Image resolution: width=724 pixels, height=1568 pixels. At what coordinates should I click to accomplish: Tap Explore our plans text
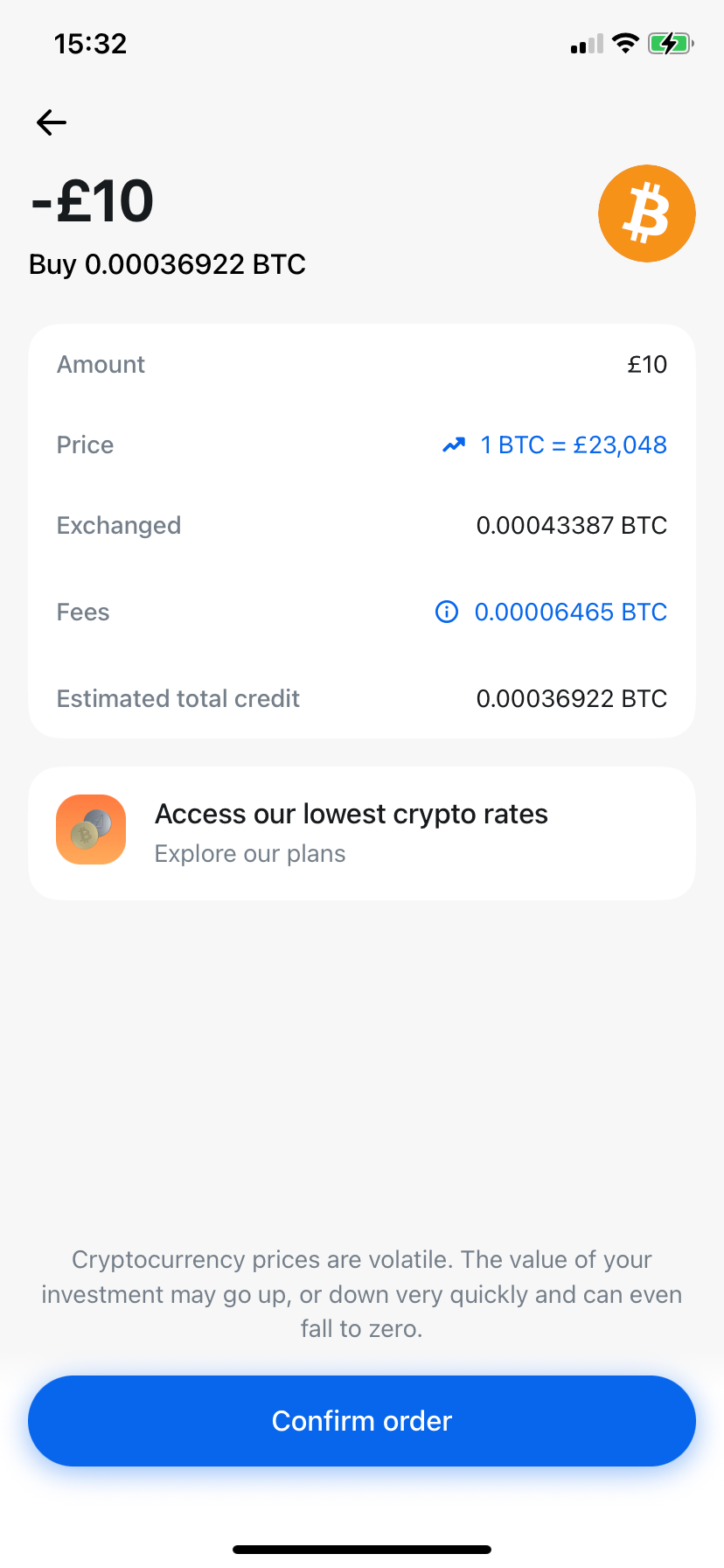pyautogui.click(x=250, y=854)
